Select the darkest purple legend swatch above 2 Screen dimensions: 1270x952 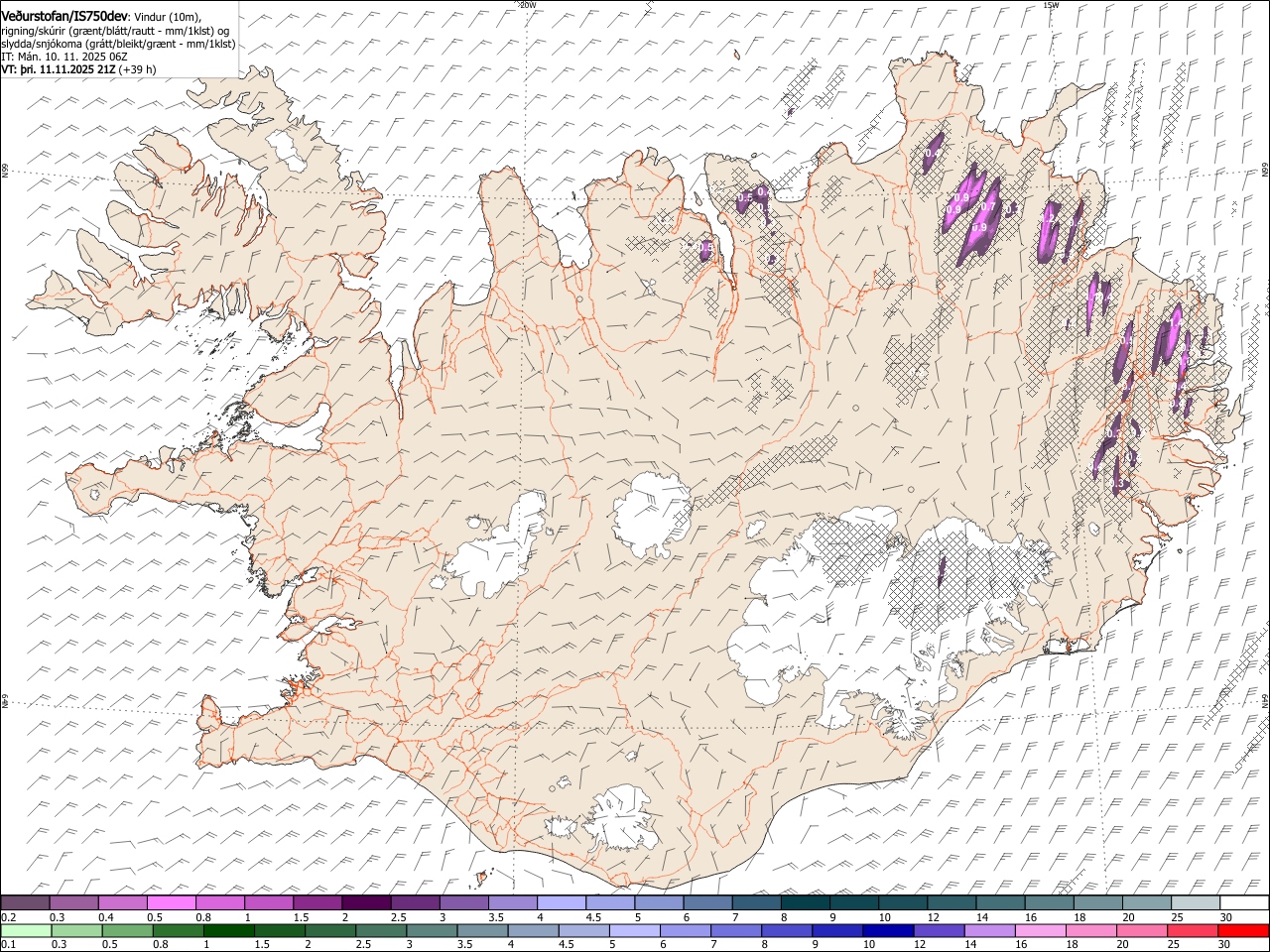click(x=366, y=903)
